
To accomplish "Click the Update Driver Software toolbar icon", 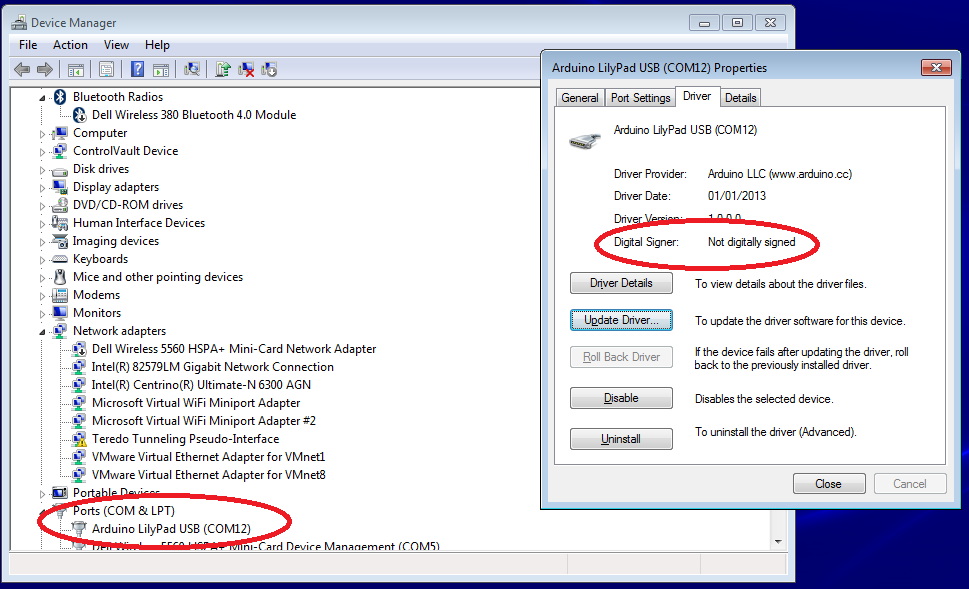I will tap(223, 69).
